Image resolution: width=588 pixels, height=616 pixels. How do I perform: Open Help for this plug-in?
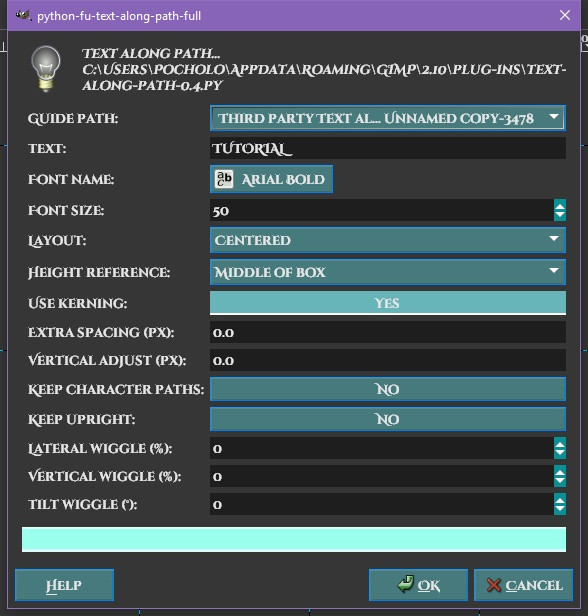pyautogui.click(x=64, y=585)
